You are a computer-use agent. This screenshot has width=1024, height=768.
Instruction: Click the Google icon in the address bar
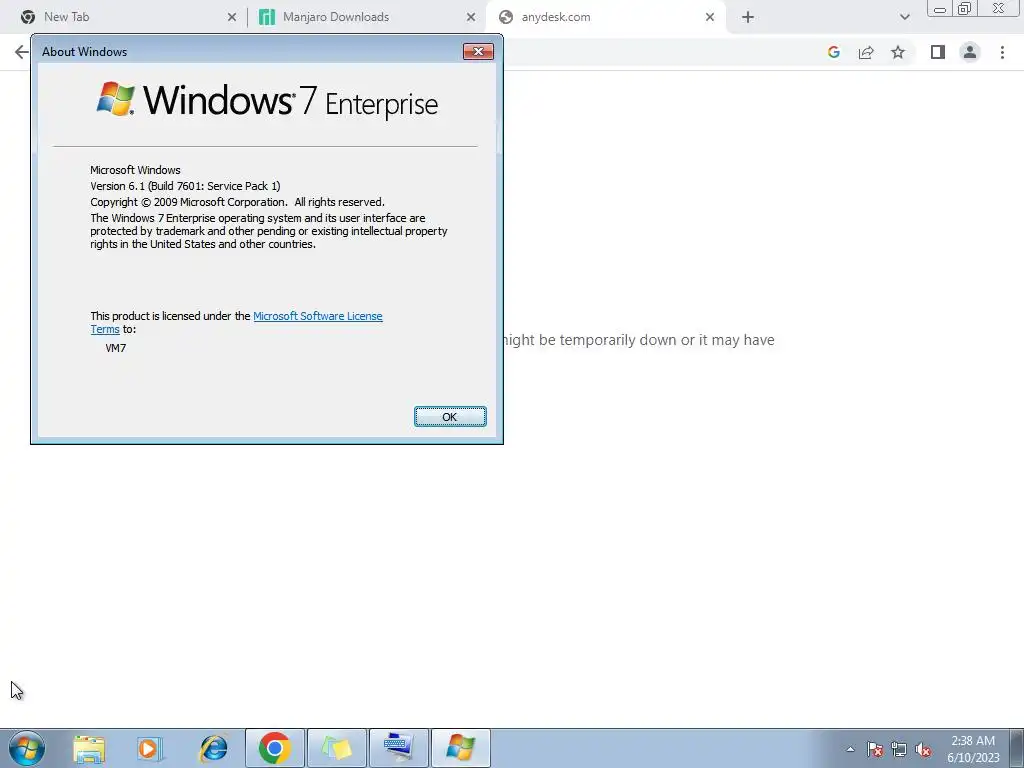[833, 52]
